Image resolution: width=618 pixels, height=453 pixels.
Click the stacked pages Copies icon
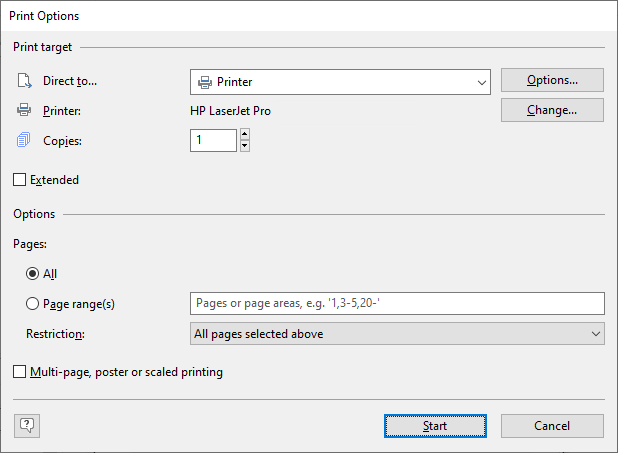(x=23, y=140)
